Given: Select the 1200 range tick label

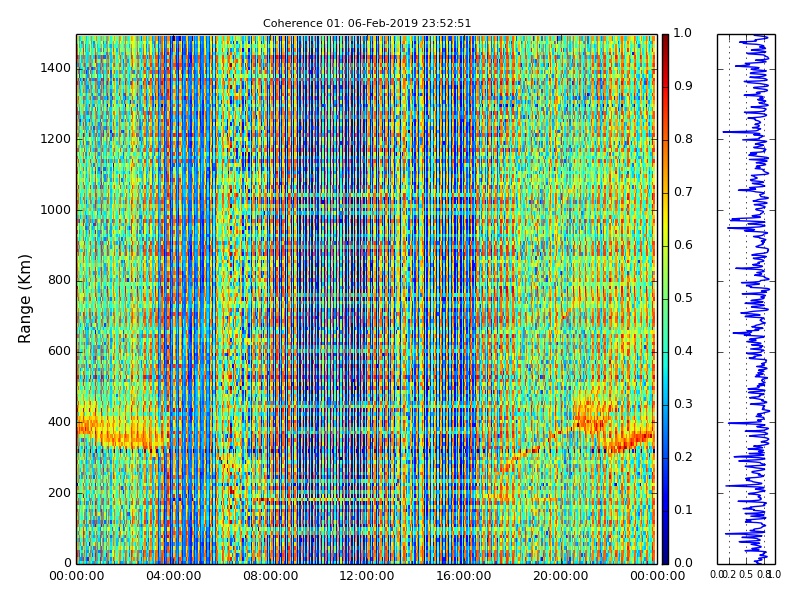Looking at the screenshot, I should [56, 139].
